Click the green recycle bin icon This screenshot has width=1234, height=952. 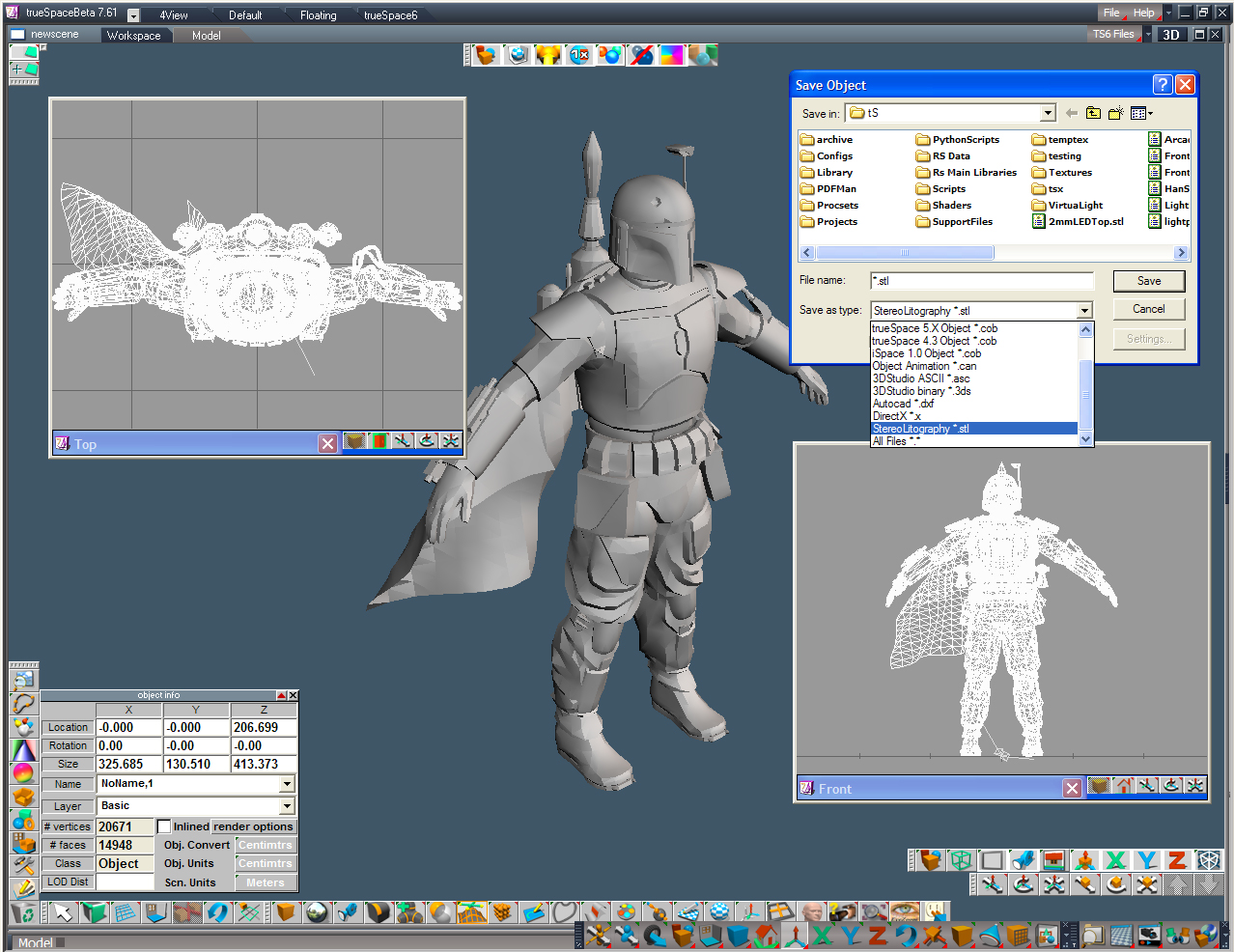[22, 912]
